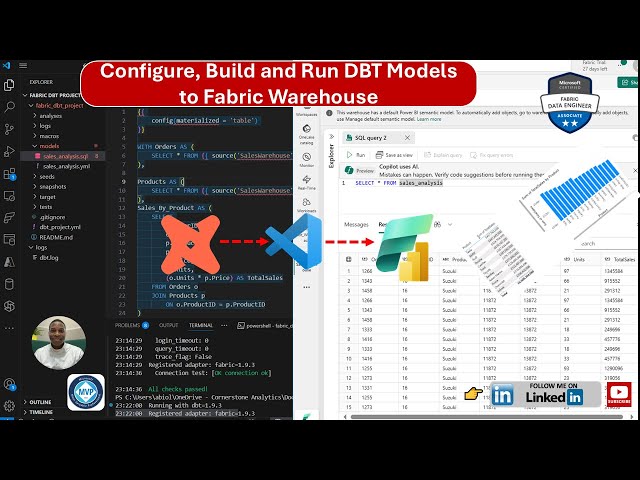The image size is (640, 480).
Task: Open the panel tabs overflow ellipsis
Action: pyautogui.click(x=224, y=325)
